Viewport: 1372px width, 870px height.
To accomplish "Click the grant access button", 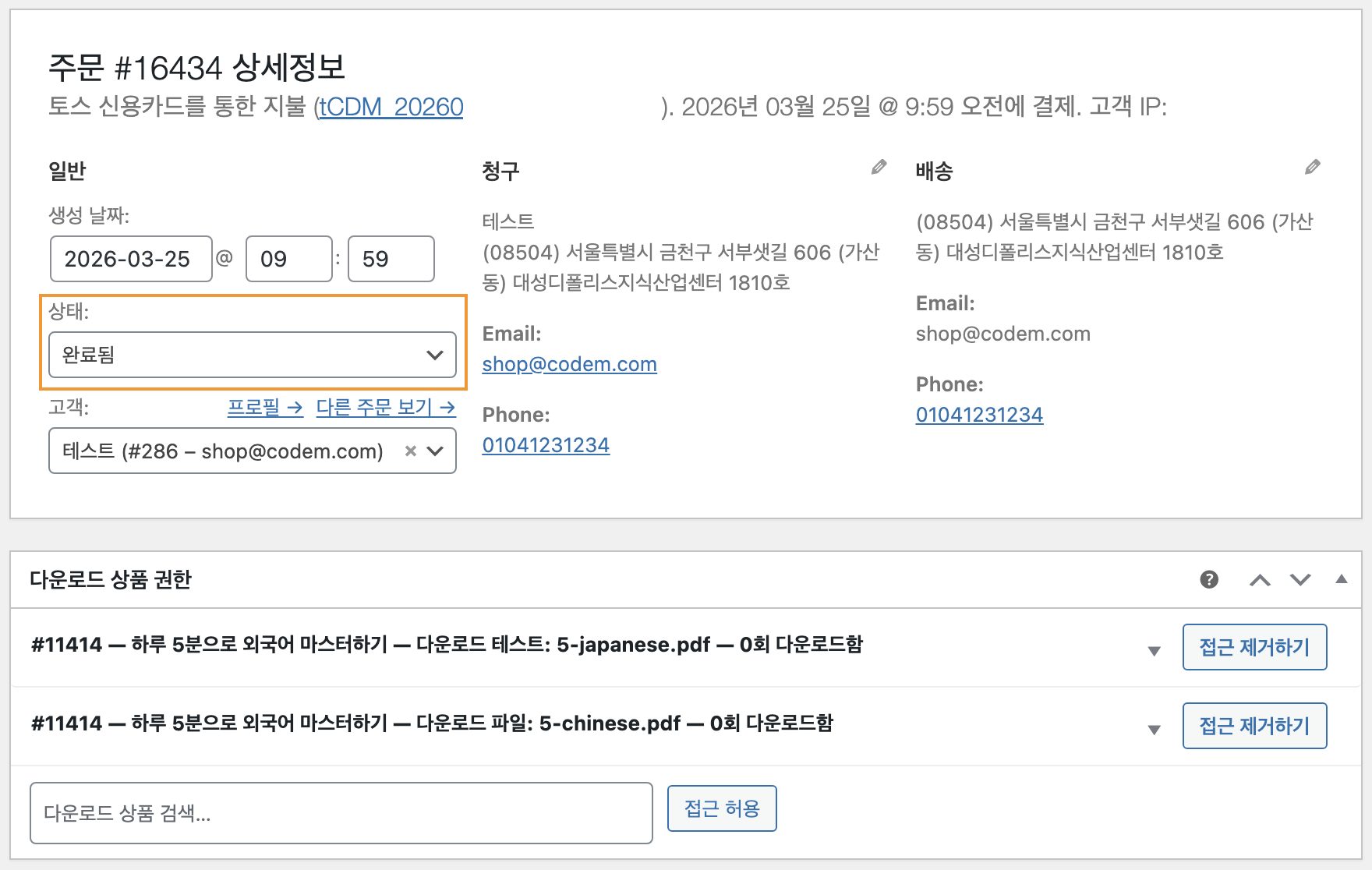I will pos(721,808).
